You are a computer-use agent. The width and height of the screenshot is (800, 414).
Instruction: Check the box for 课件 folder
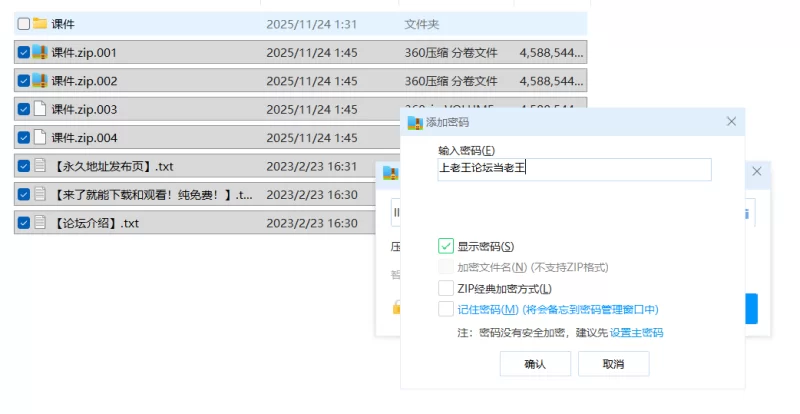click(x=23, y=24)
